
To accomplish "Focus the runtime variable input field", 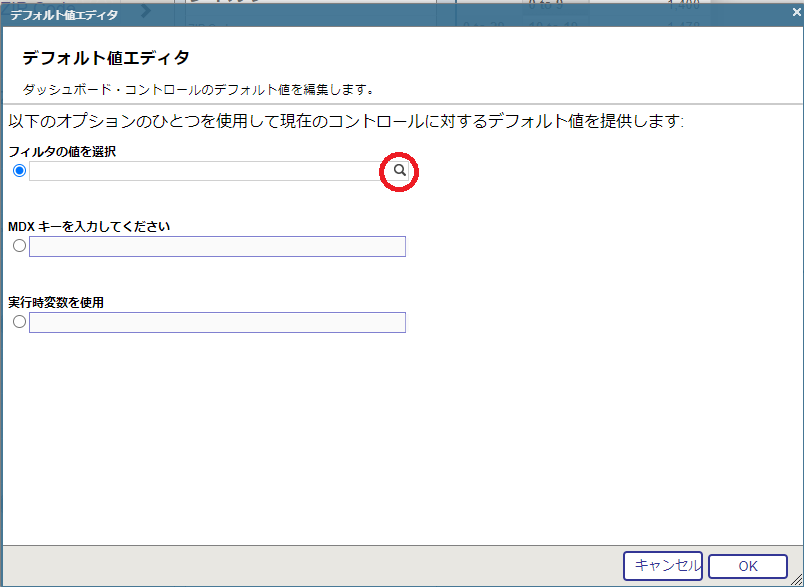I will pyautogui.click(x=217, y=322).
